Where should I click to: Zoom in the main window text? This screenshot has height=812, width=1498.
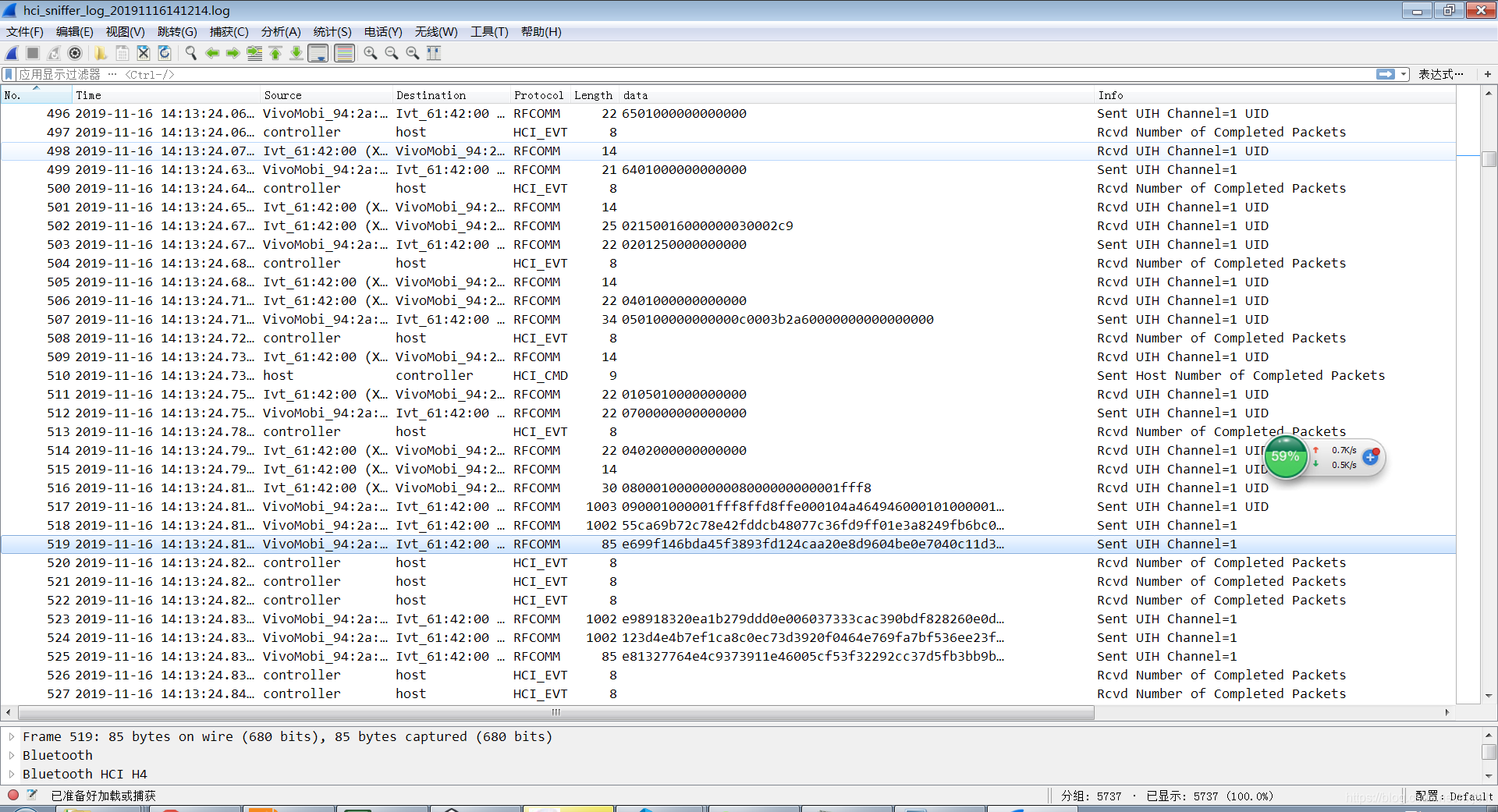(x=371, y=53)
